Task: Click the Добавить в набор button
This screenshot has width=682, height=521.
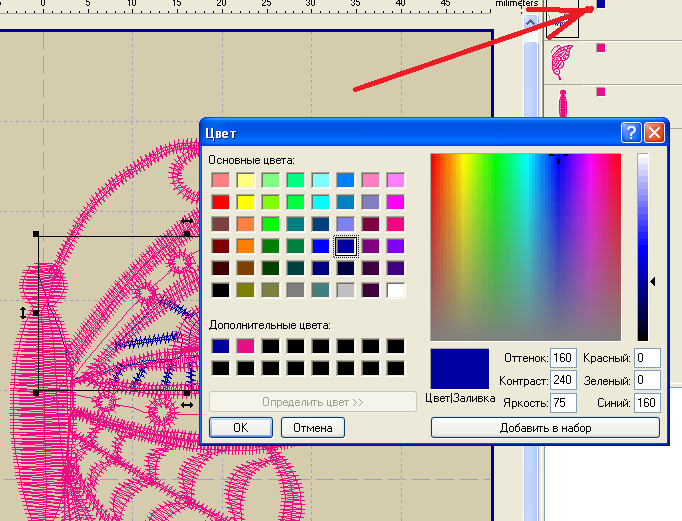Action: 545,428
